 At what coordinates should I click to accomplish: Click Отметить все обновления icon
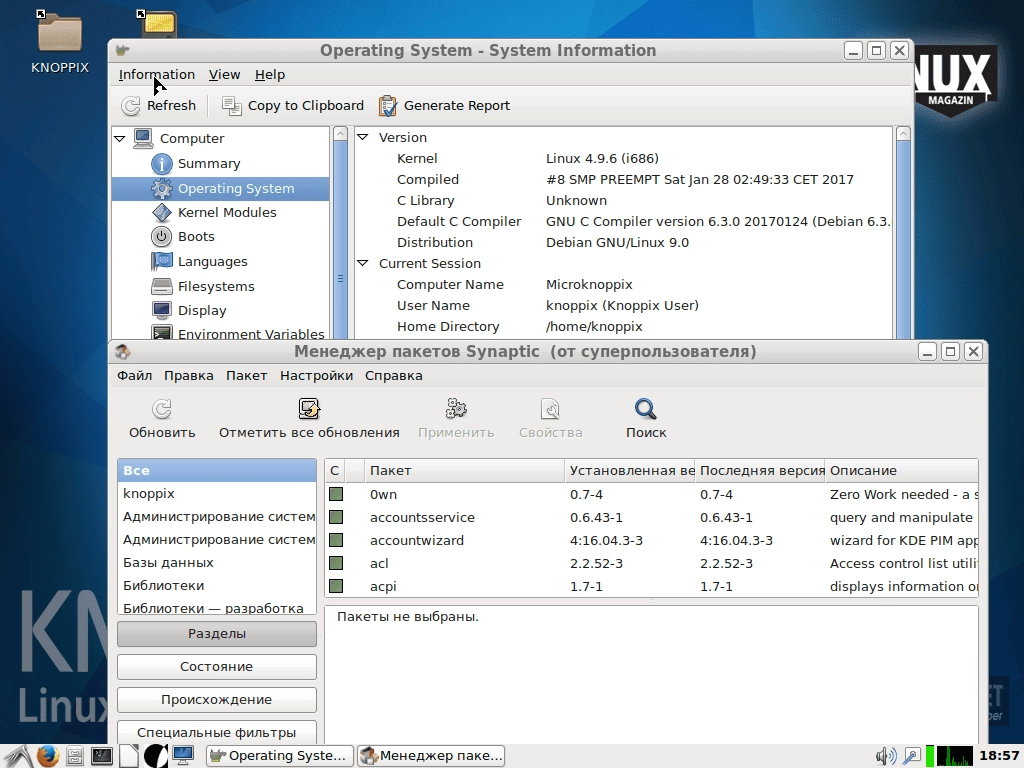(x=309, y=409)
